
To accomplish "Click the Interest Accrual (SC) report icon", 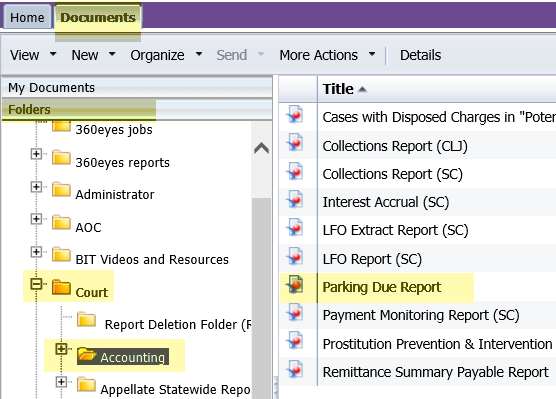I will (295, 200).
